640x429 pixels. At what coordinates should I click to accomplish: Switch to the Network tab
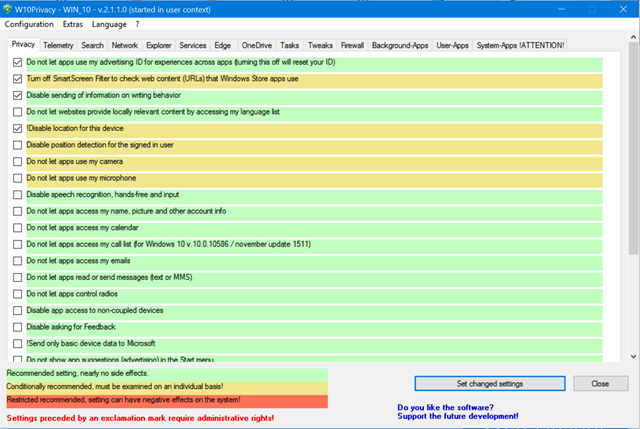tap(124, 45)
